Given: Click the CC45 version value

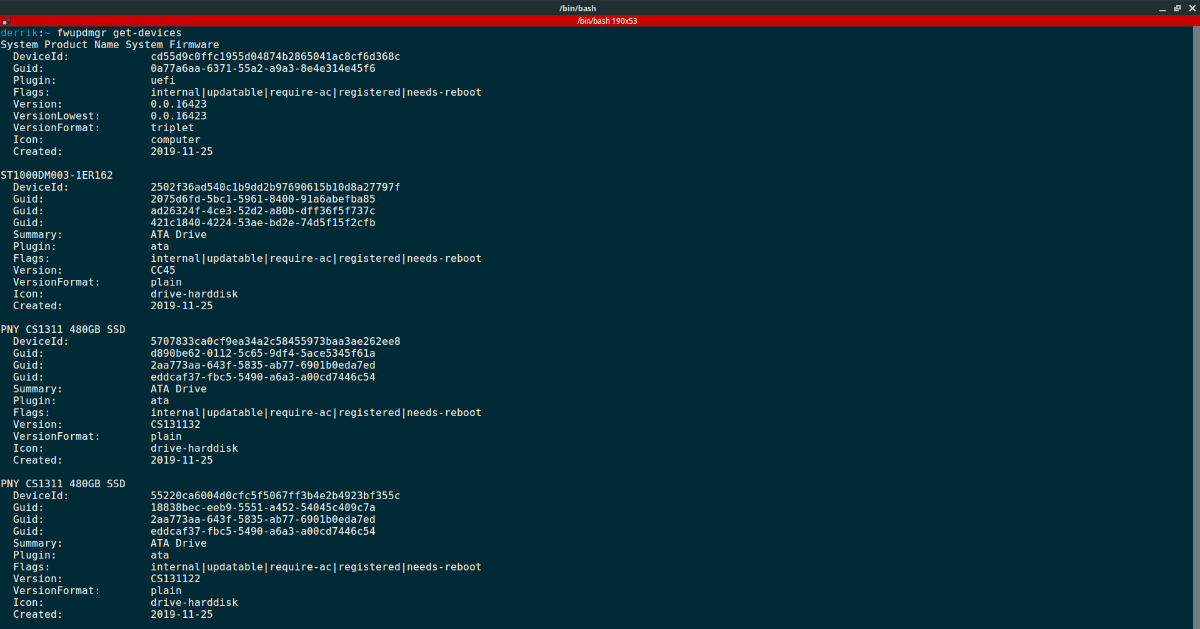Looking at the screenshot, I should click(163, 270).
